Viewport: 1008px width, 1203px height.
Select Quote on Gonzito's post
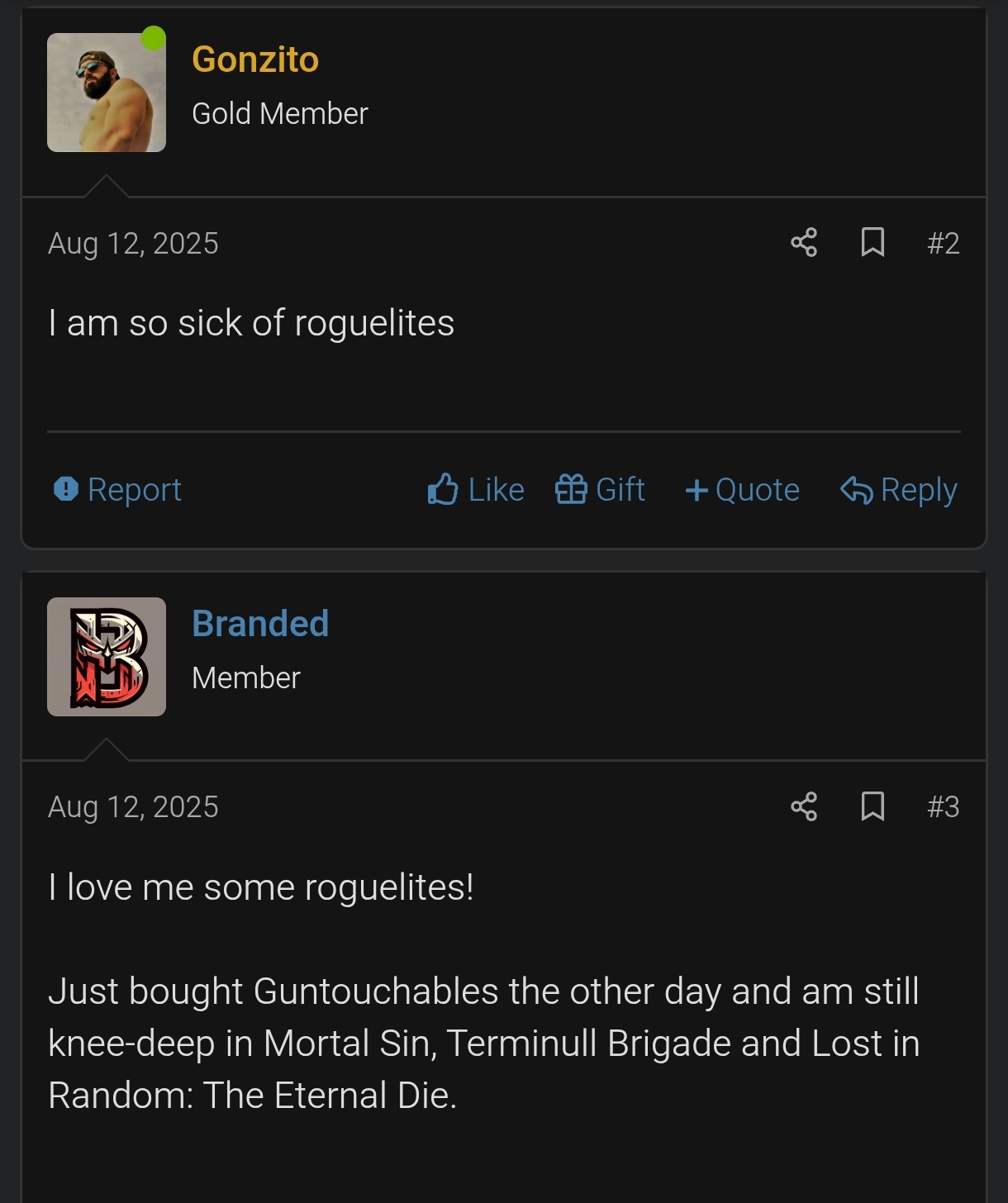point(742,489)
